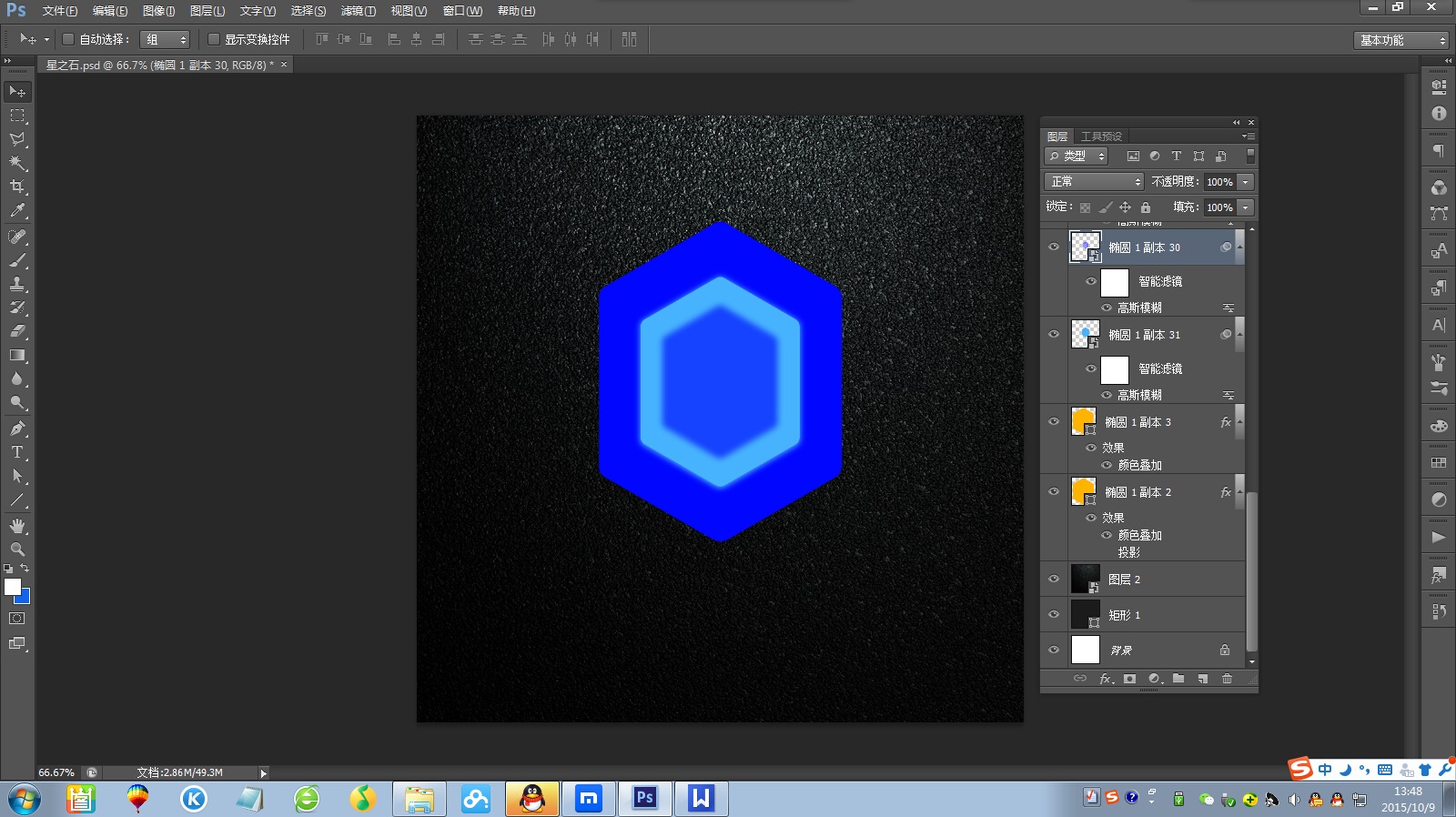The height and width of the screenshot is (817, 1456).
Task: Switch to the 工具预设 tab
Action: tap(1101, 136)
